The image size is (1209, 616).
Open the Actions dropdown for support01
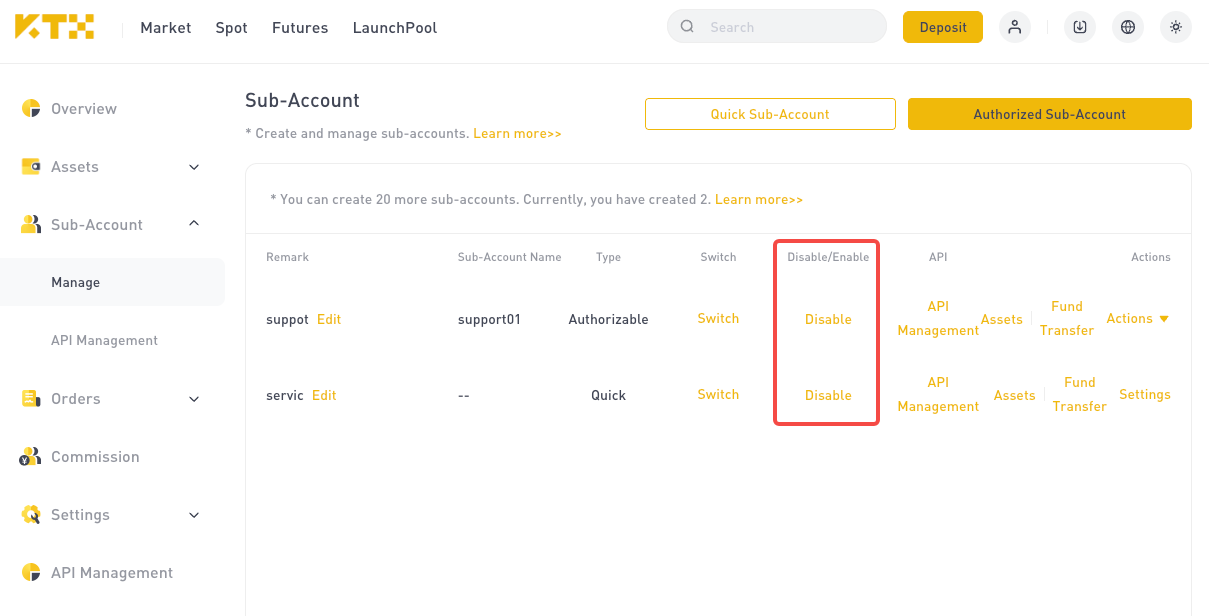click(x=1138, y=319)
